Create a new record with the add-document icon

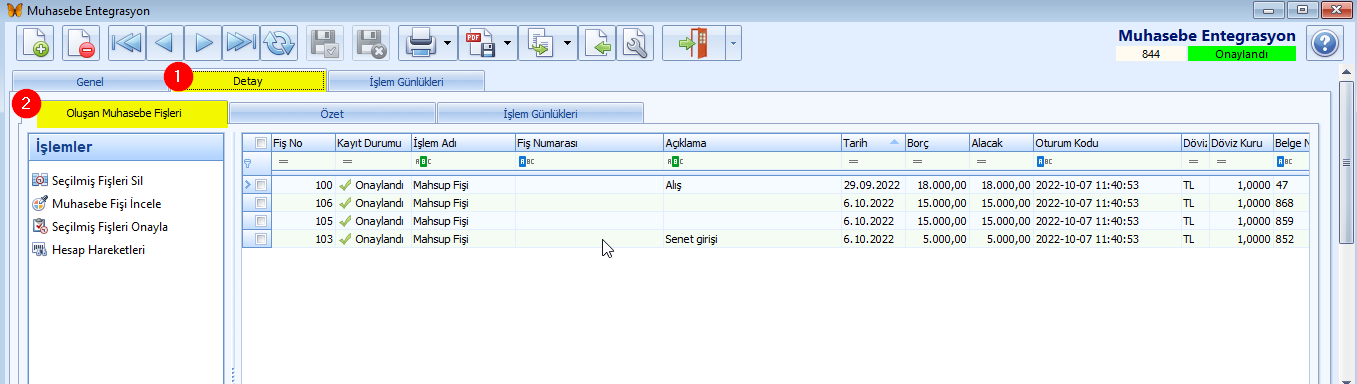click(35, 44)
